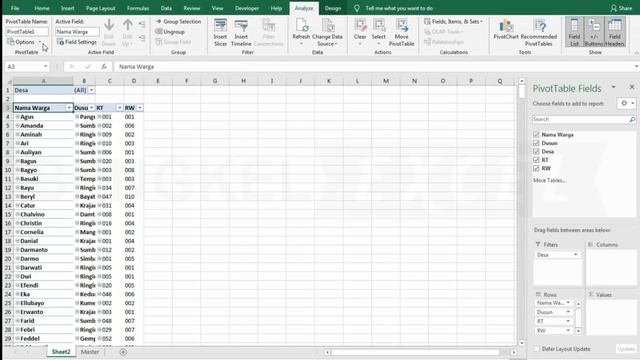Click Group Selection
This screenshot has height=360, width=640.
[178, 21]
